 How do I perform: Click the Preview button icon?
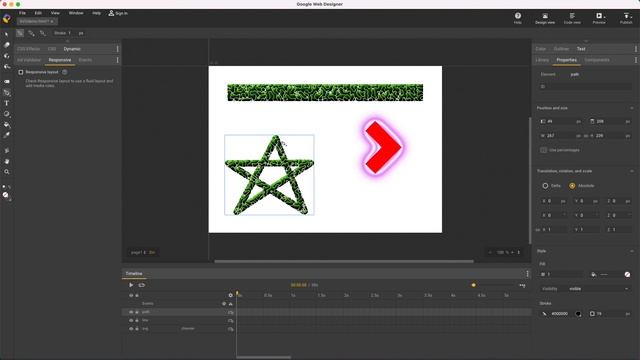click(598, 16)
